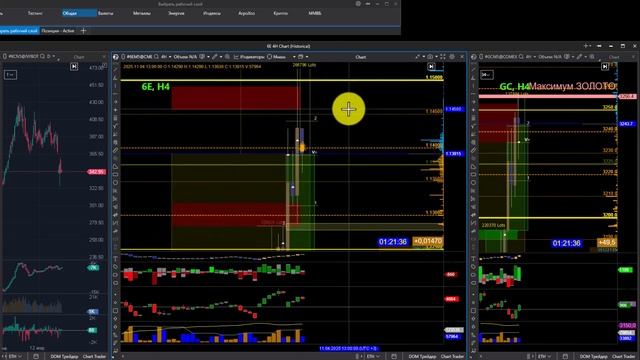
Task: Open Chart Trader under the 6E chart
Action: [x=452, y=356]
